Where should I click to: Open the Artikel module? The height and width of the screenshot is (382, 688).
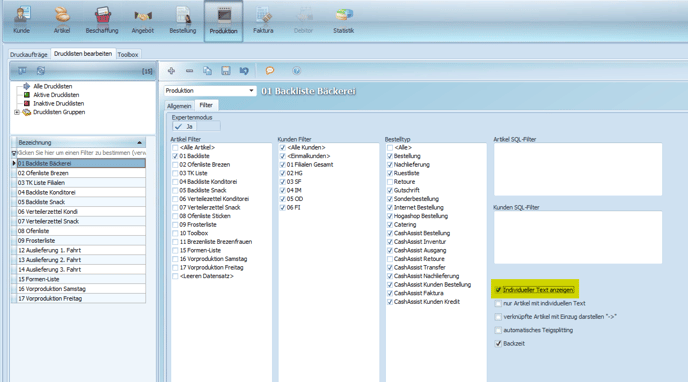point(62,21)
